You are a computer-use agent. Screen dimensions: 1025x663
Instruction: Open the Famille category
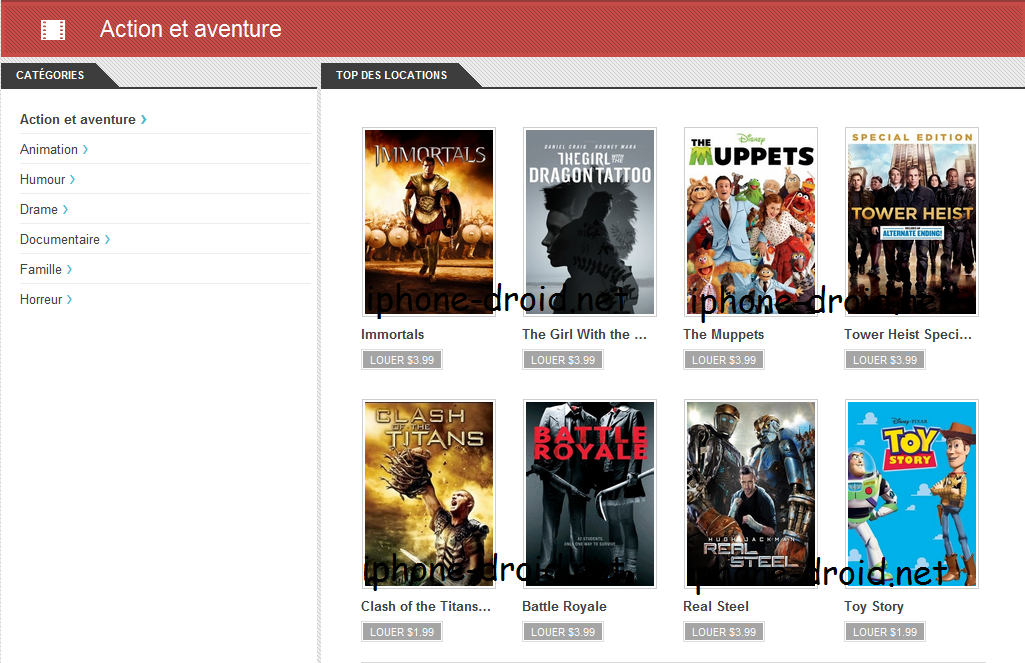[41, 270]
